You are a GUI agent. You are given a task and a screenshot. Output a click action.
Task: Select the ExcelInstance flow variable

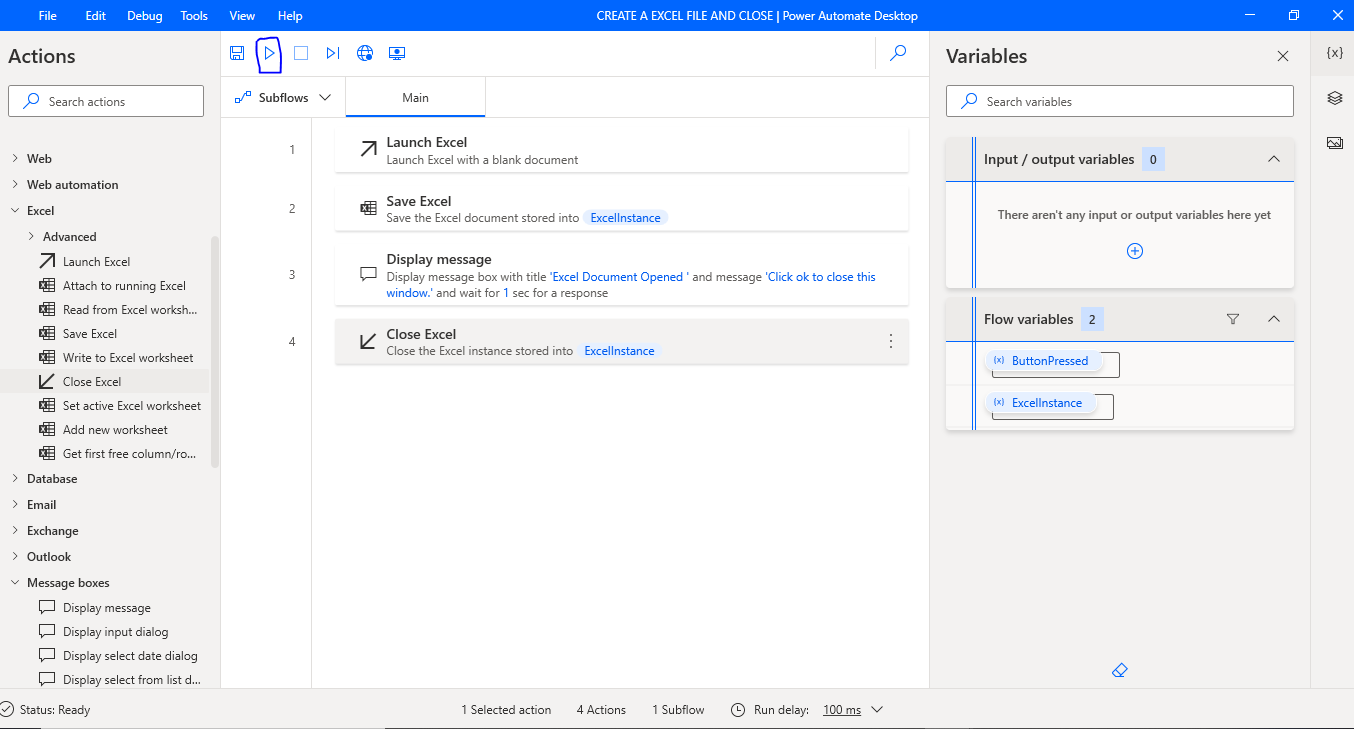click(x=1040, y=403)
